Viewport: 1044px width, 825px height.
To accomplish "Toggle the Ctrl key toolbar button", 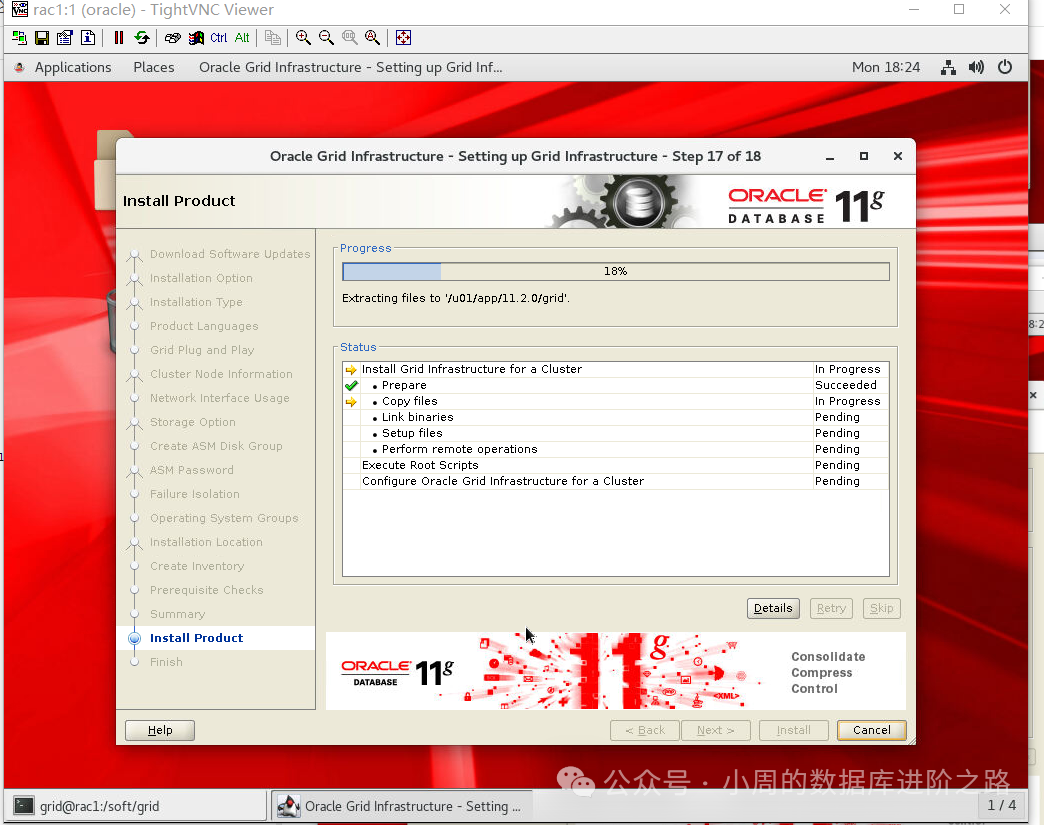I will (x=218, y=38).
